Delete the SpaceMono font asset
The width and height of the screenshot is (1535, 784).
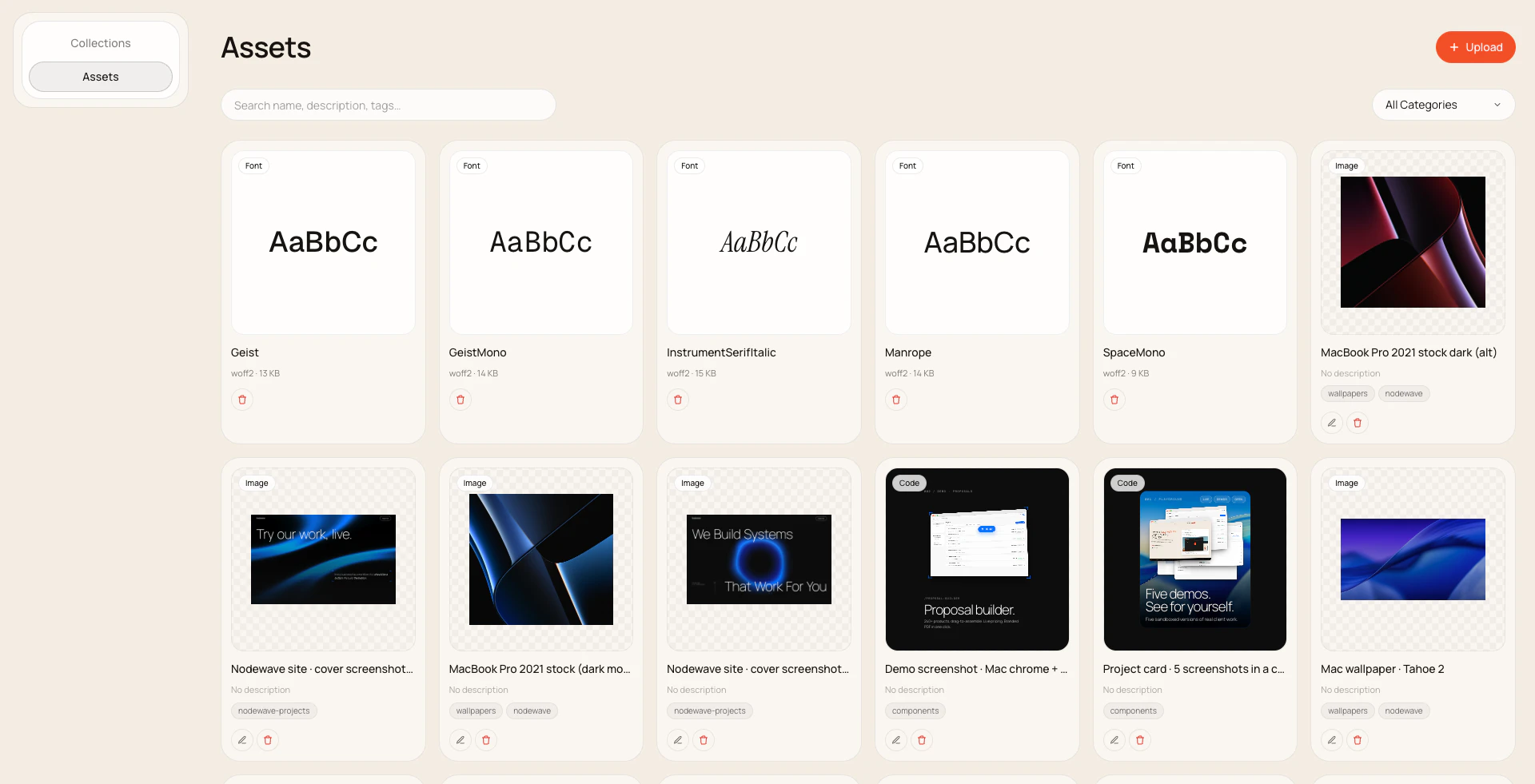[x=1114, y=400]
